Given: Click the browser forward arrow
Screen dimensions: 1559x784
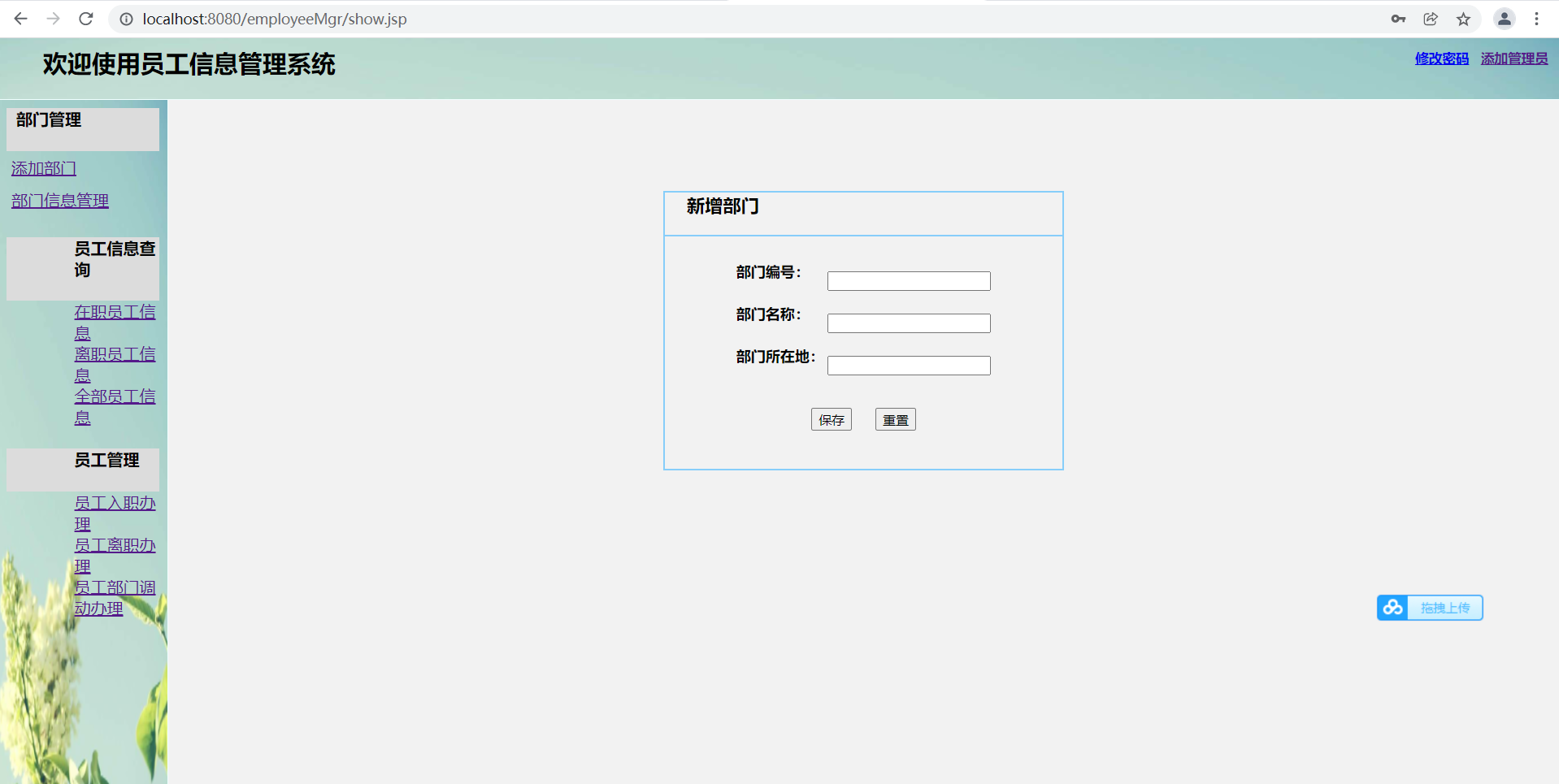Looking at the screenshot, I should (x=54, y=19).
